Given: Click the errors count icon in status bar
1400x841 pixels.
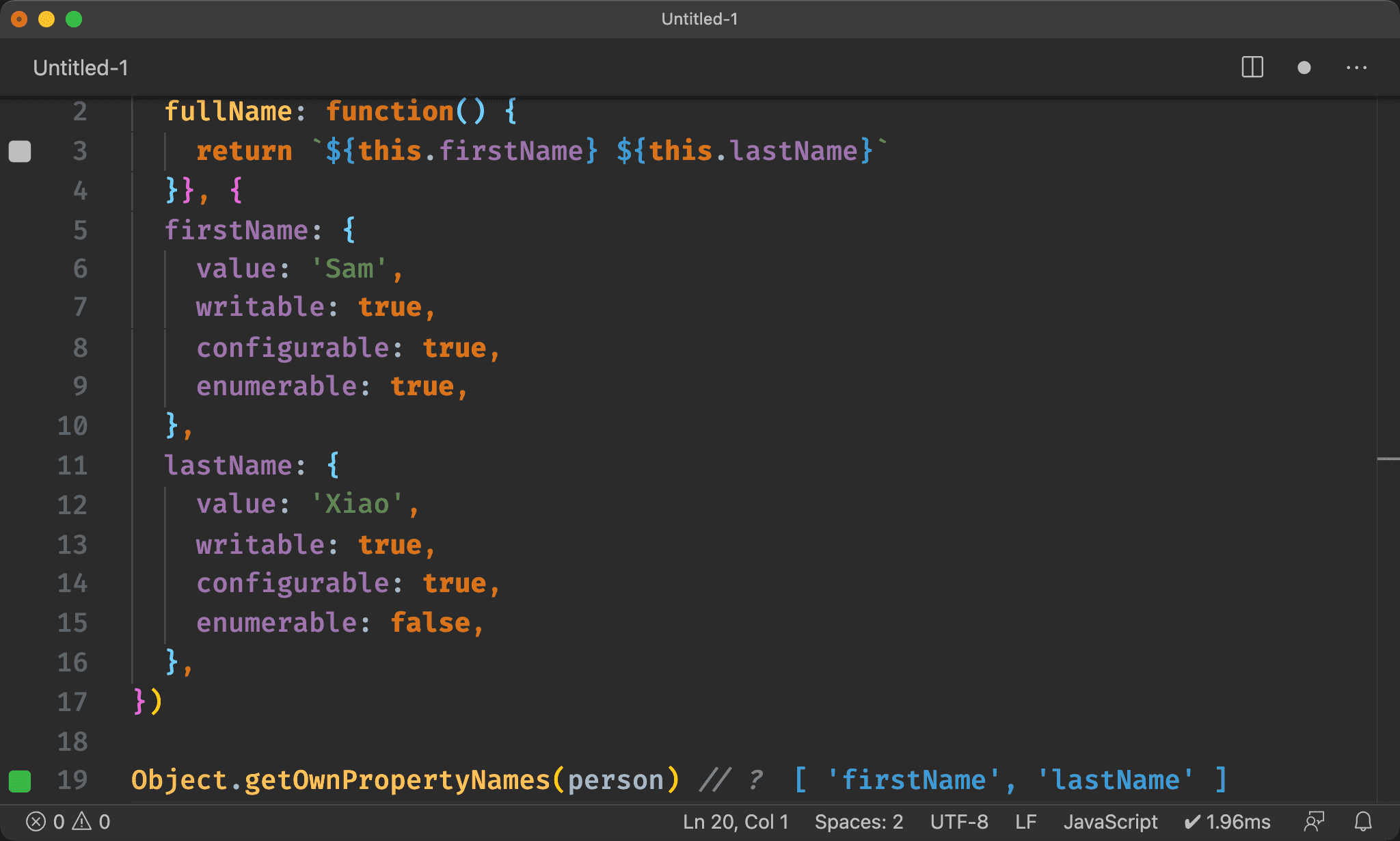Looking at the screenshot, I should click(x=36, y=821).
